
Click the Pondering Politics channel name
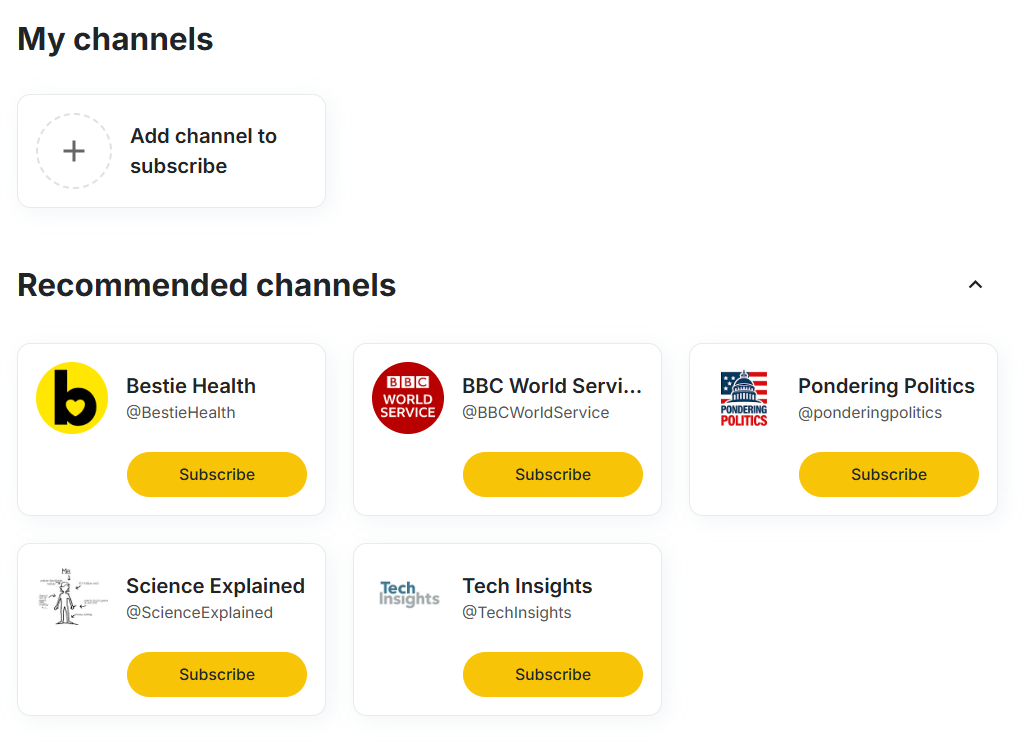[886, 386]
